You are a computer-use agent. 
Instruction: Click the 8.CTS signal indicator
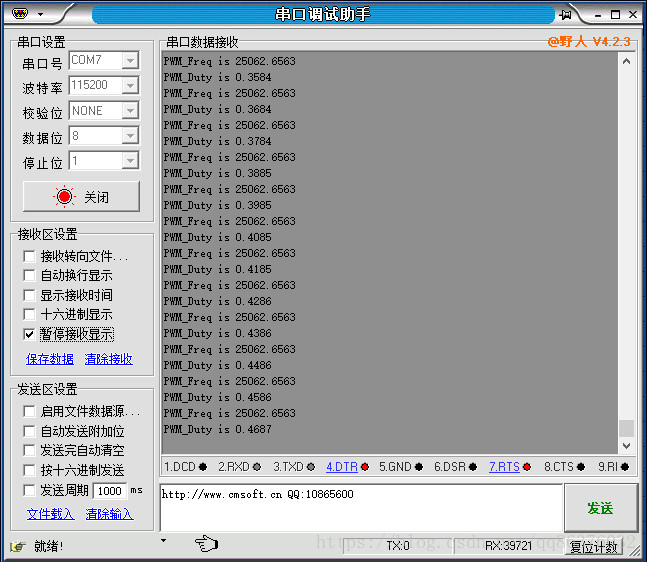pos(564,467)
